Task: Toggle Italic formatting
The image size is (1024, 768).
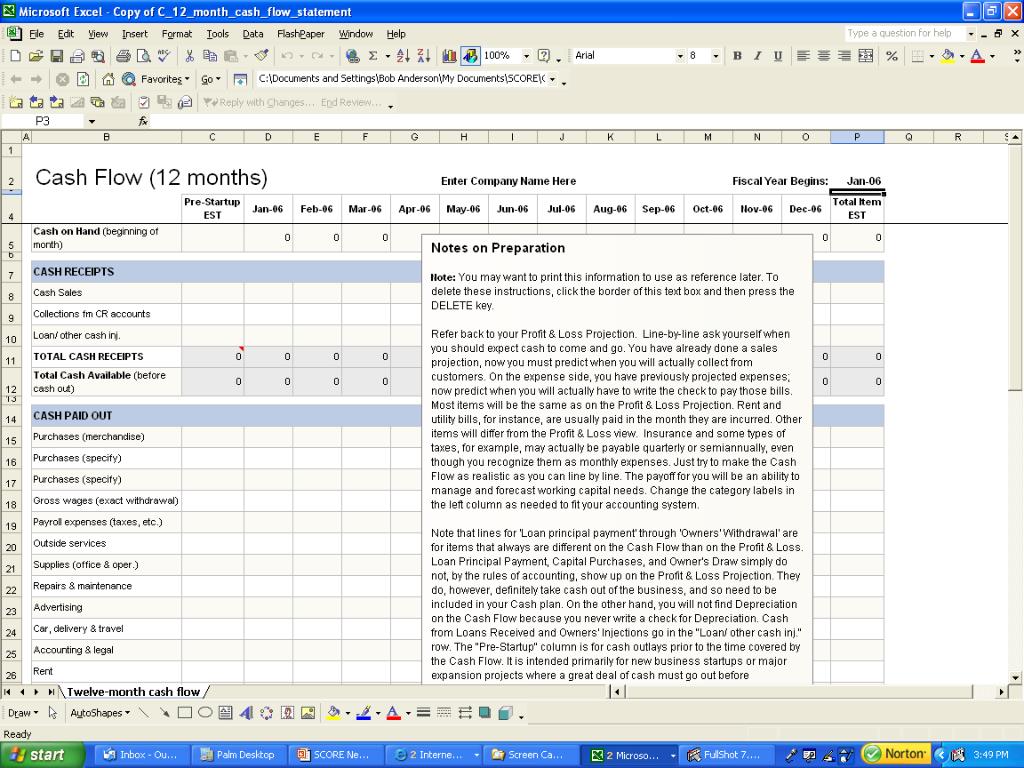Action: pyautogui.click(x=758, y=56)
